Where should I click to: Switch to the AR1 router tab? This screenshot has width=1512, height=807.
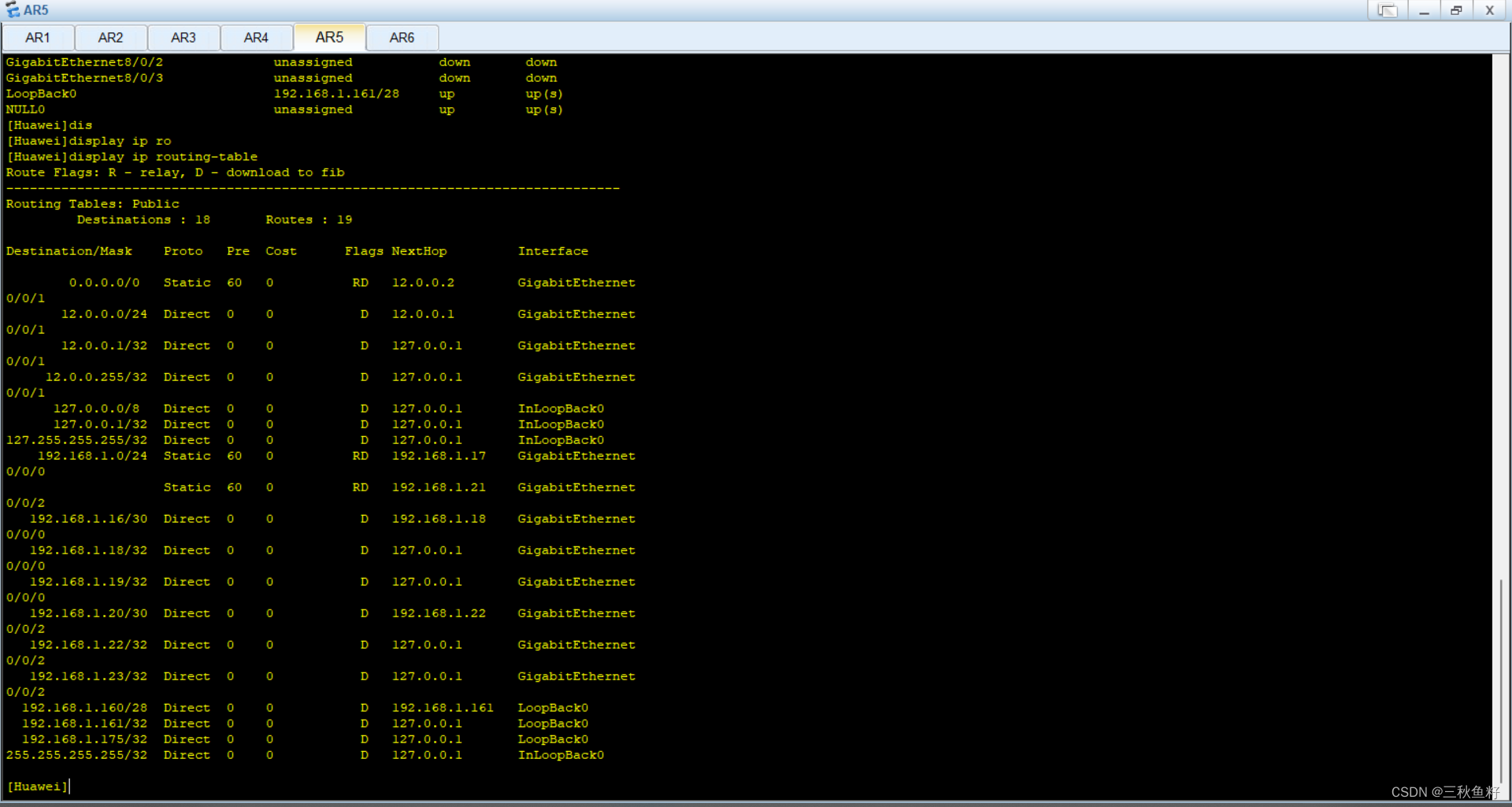coord(38,37)
